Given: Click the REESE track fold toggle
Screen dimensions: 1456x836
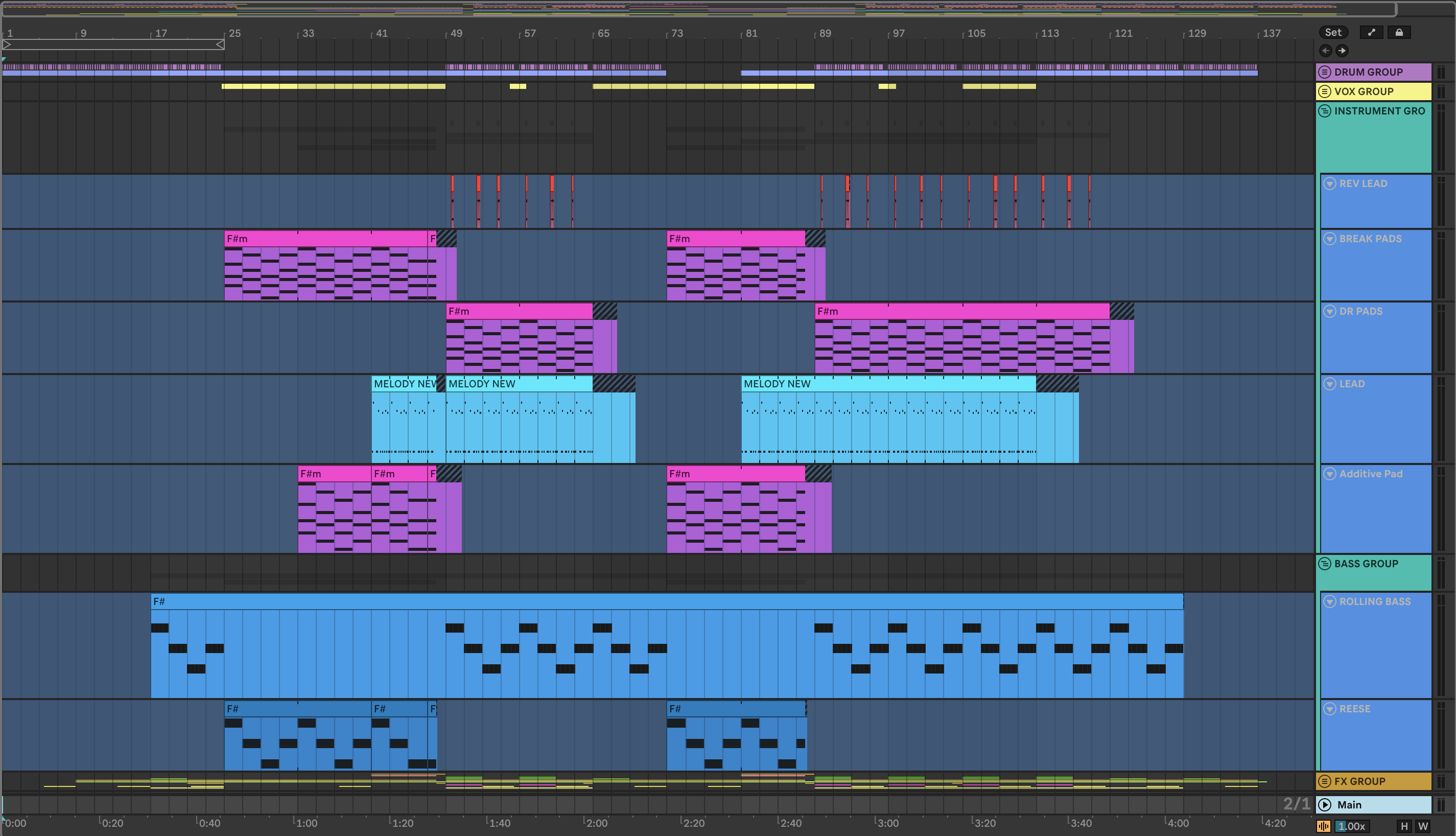Looking at the screenshot, I should (x=1329, y=709).
